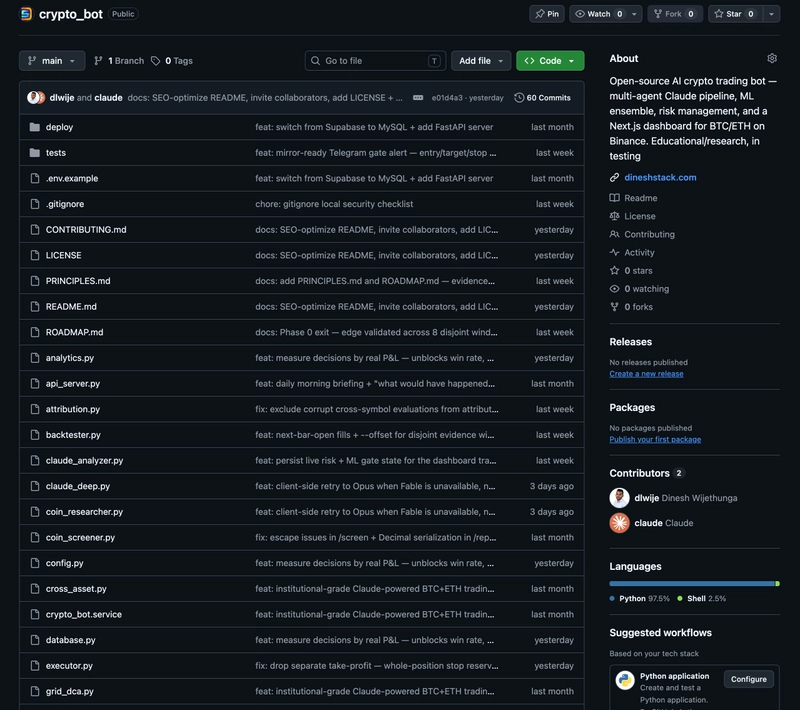Open ROADMAP.md file

tap(74, 332)
